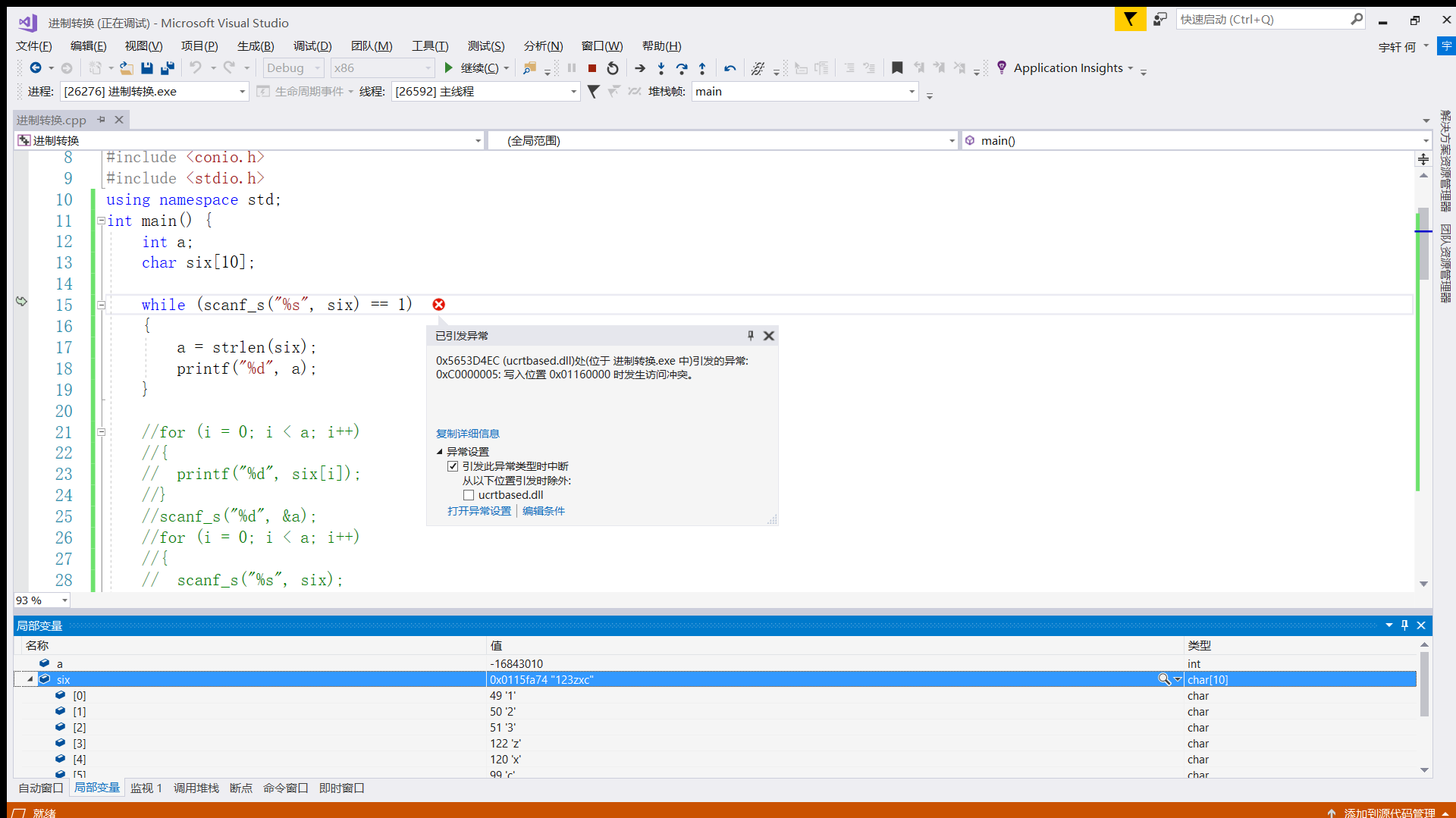Viewport: 1456px width, 818px height.
Task: Open the 线程 thread dropdown
Action: click(x=573, y=92)
